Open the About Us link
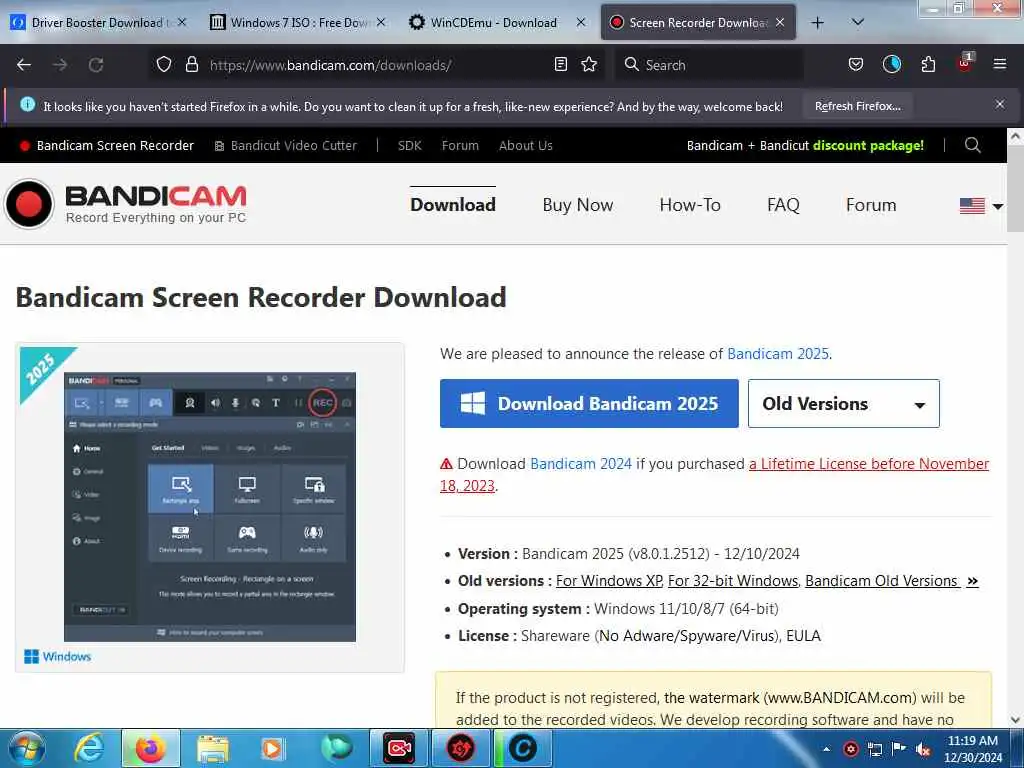 526,146
